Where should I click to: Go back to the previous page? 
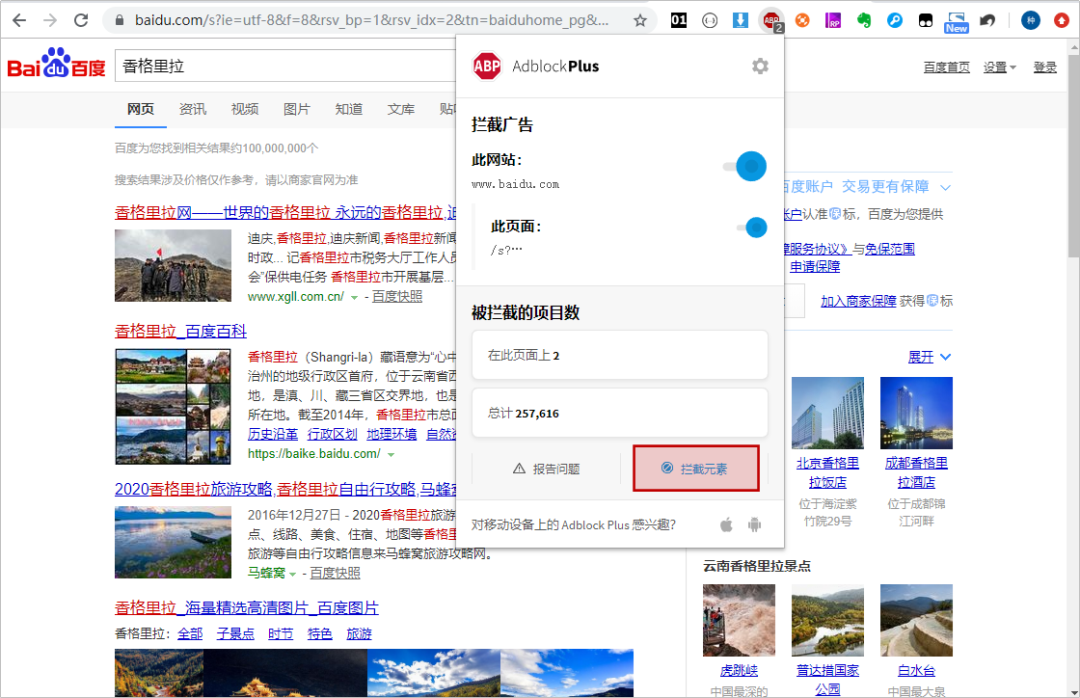pos(19,20)
